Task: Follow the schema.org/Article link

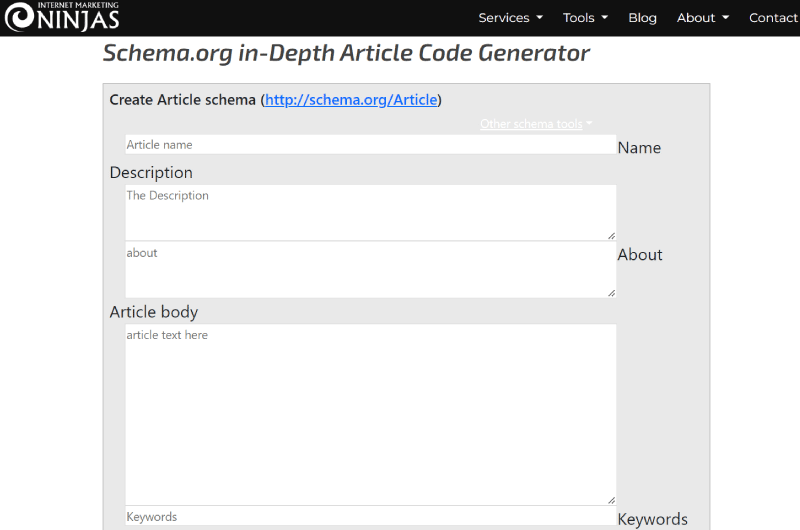Action: click(x=351, y=99)
